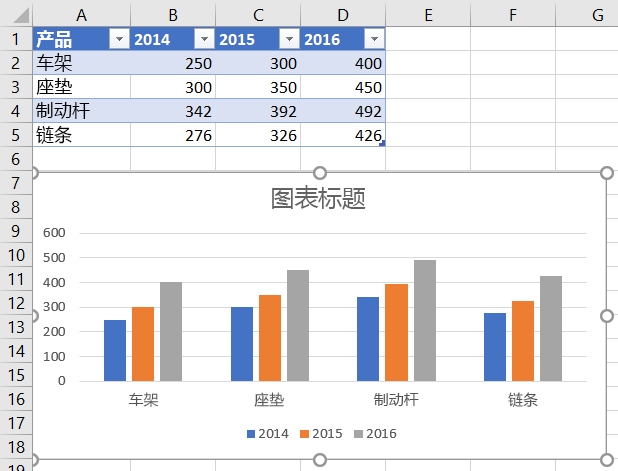
Task: Select row 3 header
Action: coord(16,87)
